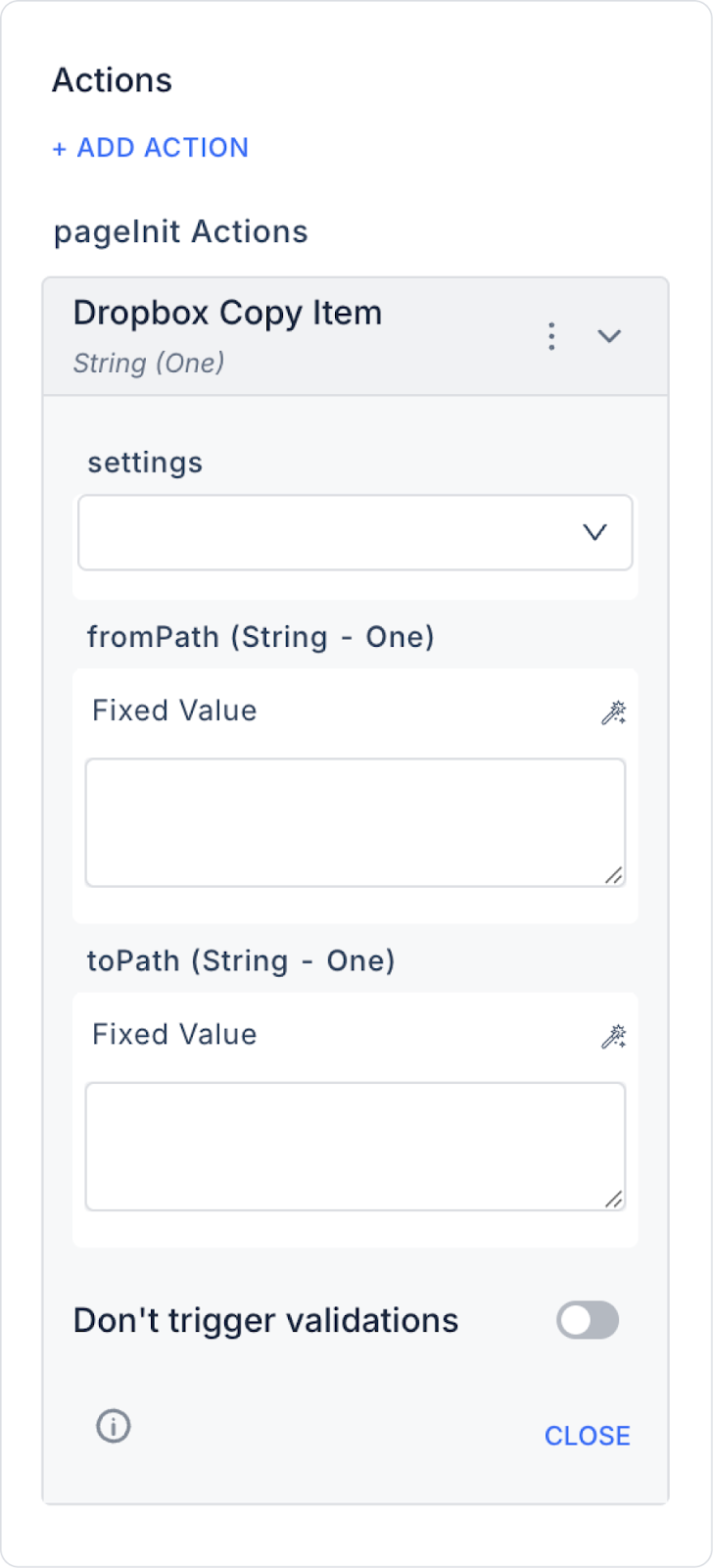Image resolution: width=713 pixels, height=1568 pixels.
Task: Click the magic wand icon for toPath
Action: [613, 1036]
